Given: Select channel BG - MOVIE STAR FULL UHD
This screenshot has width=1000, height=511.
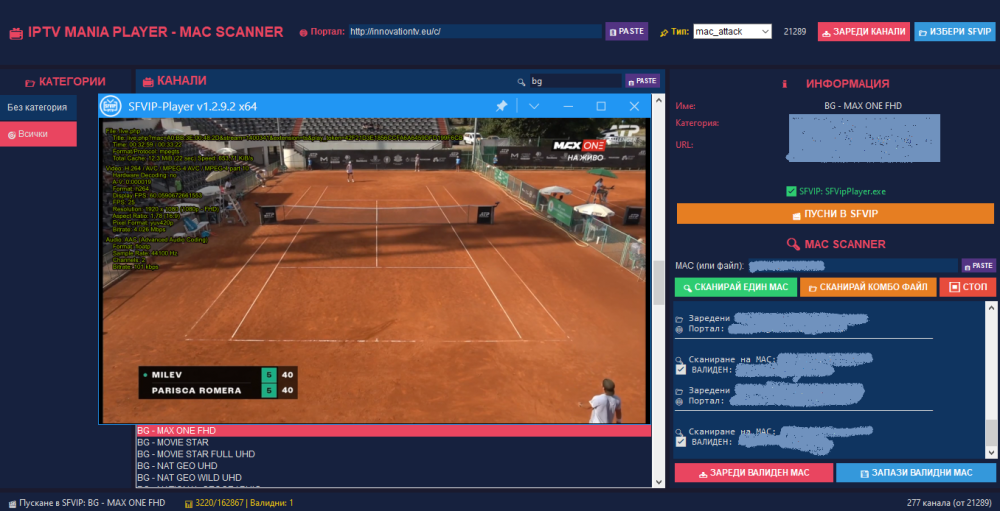Looking at the screenshot, I should tap(393, 454).
